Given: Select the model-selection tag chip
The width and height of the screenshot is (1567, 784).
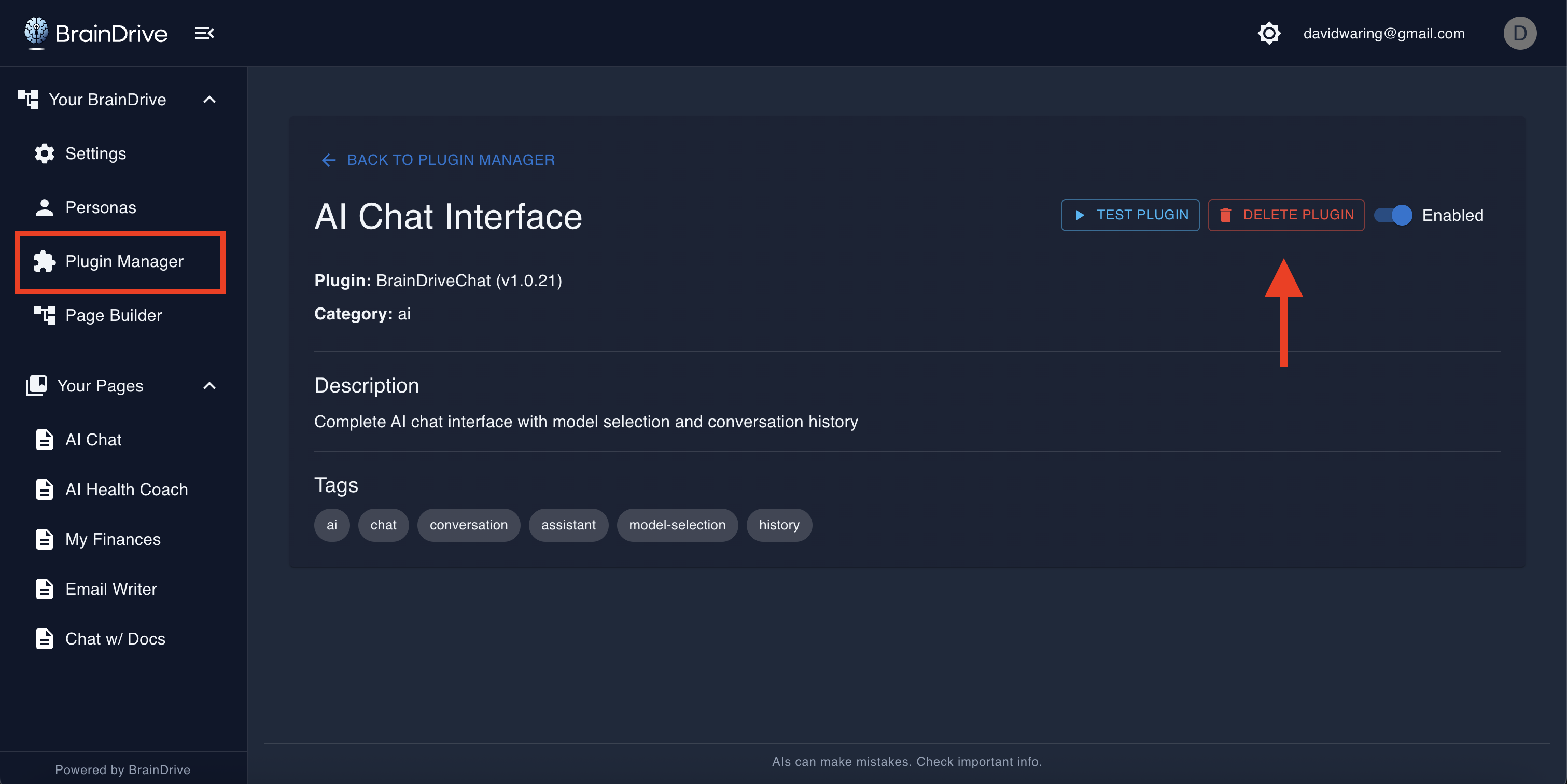Looking at the screenshot, I should click(677, 525).
